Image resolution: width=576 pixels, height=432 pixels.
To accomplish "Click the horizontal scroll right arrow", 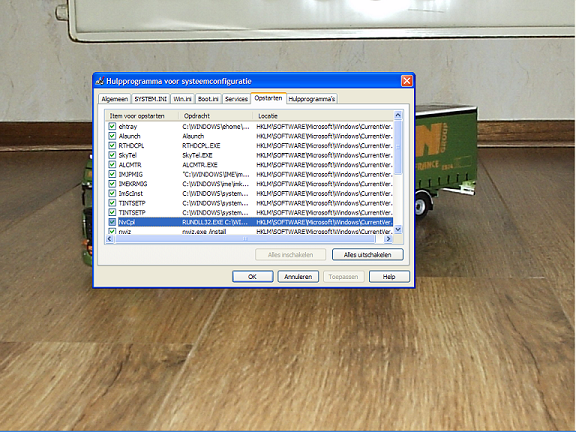I will click(388, 239).
